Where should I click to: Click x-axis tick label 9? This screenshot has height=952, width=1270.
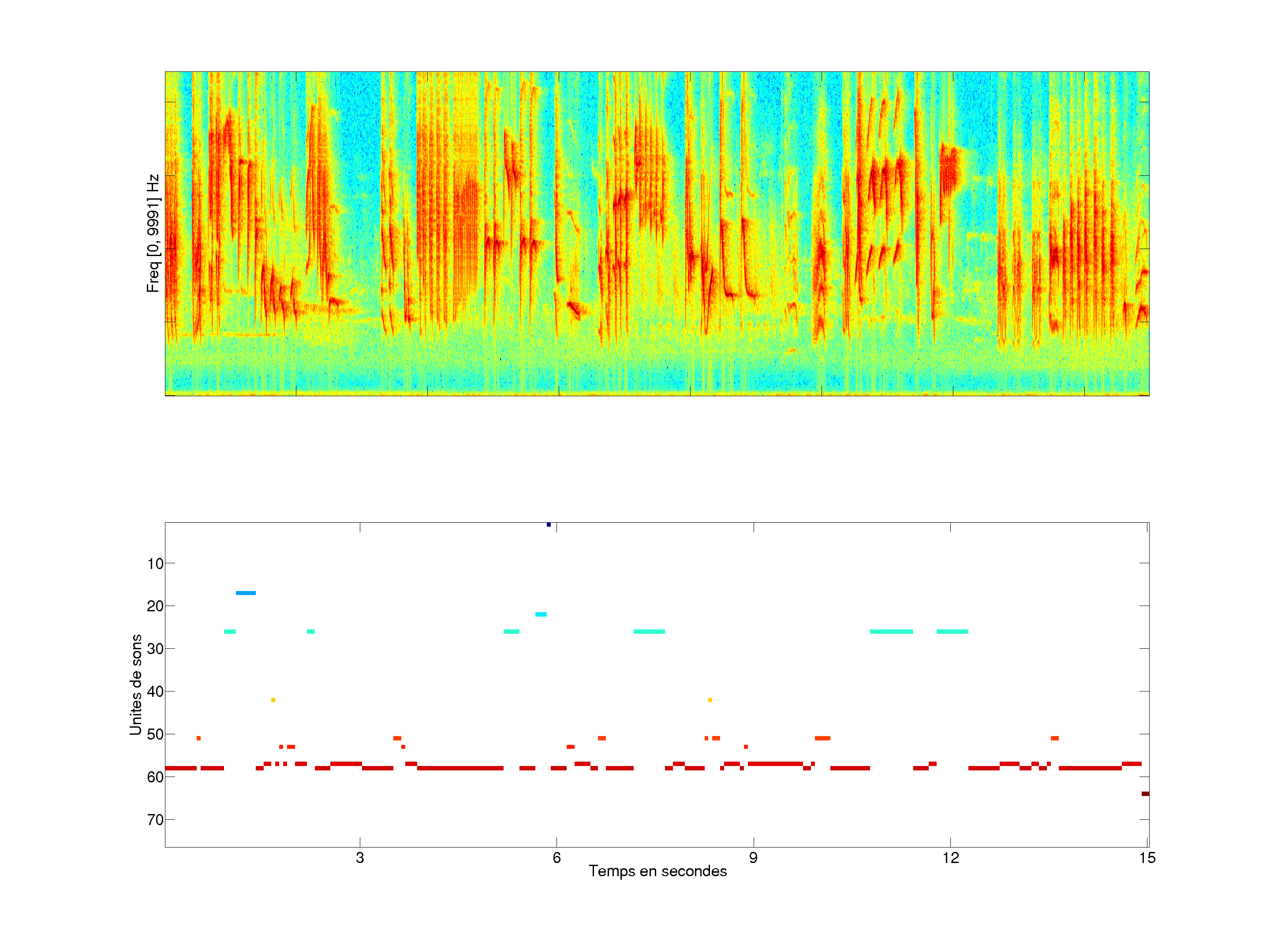[753, 858]
